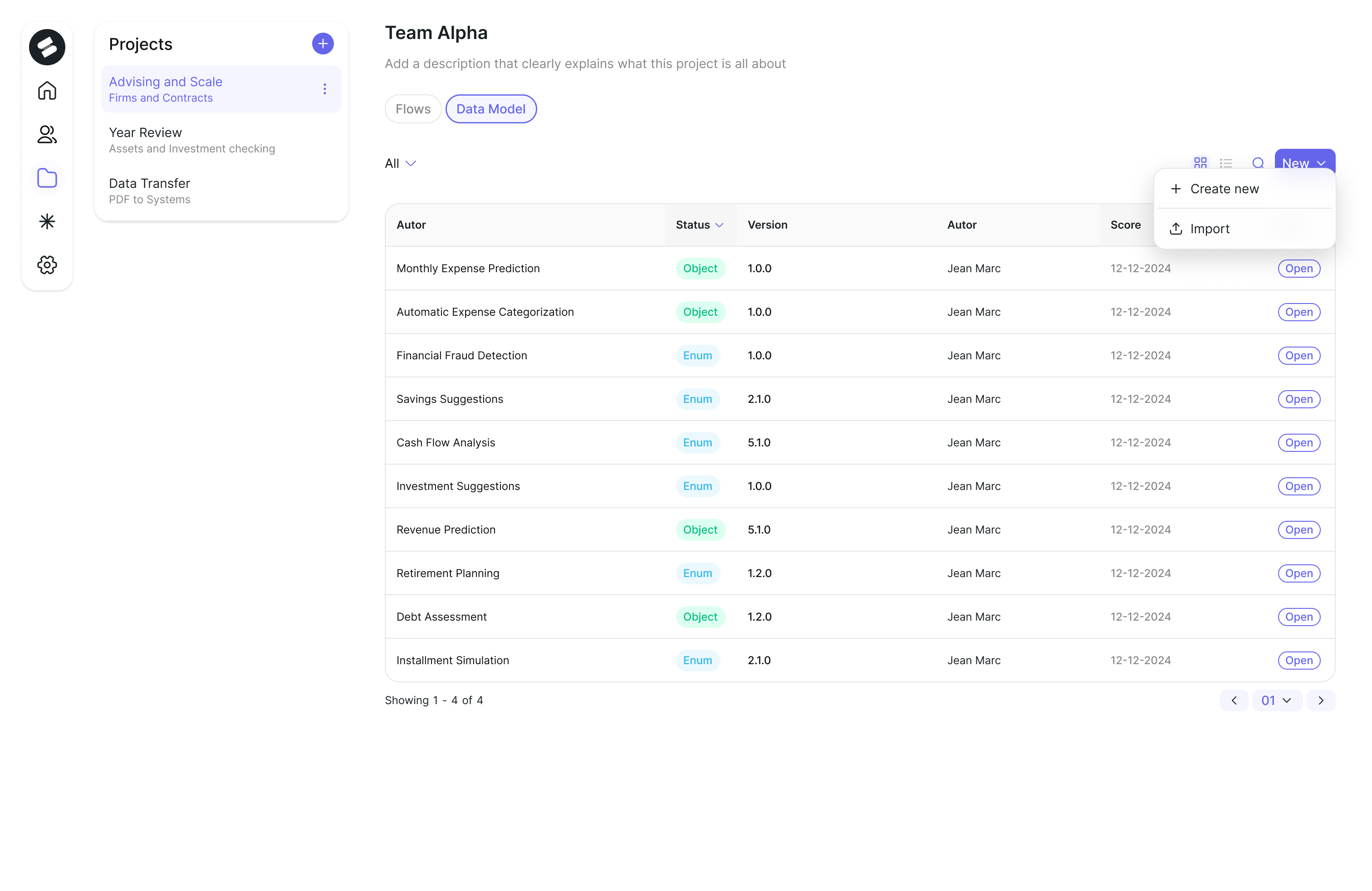Go to the next page arrow
This screenshot has width=1372, height=891.
tap(1321, 700)
